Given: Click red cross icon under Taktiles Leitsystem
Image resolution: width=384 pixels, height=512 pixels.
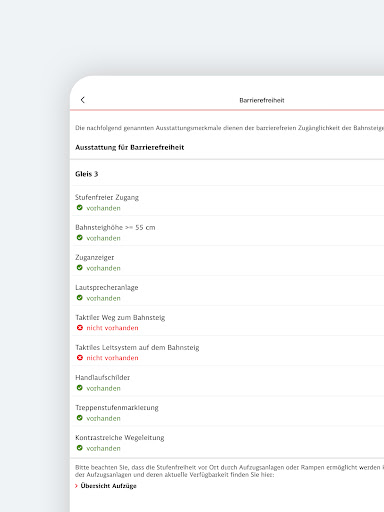Looking at the screenshot, I should coord(80,358).
